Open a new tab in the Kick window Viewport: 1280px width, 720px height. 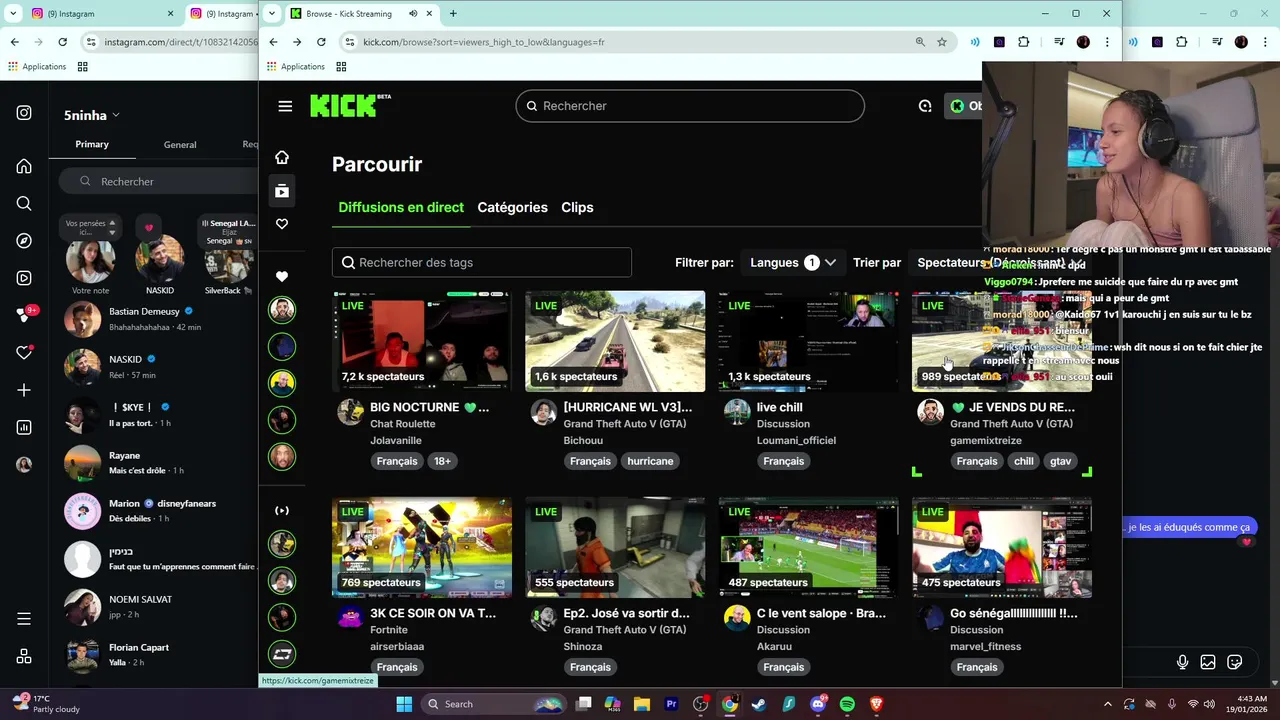453,14
